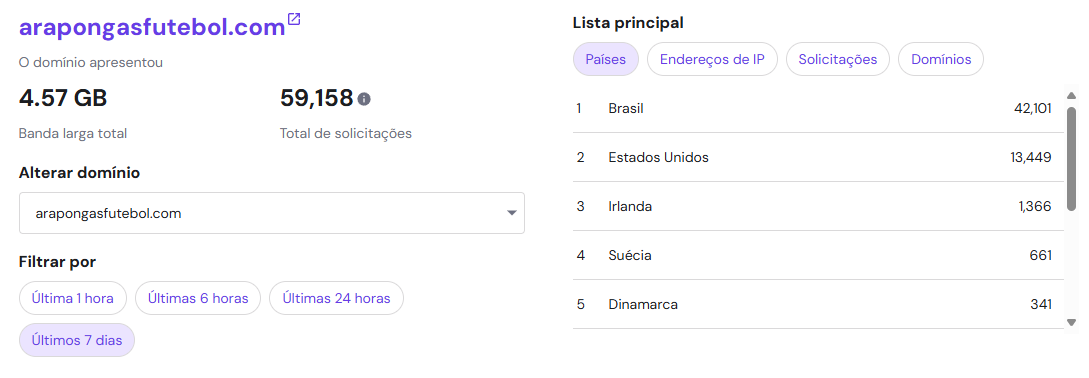Choose the Últimas 24 horas filter
The height and width of the screenshot is (378, 1089).
pyautogui.click(x=336, y=298)
